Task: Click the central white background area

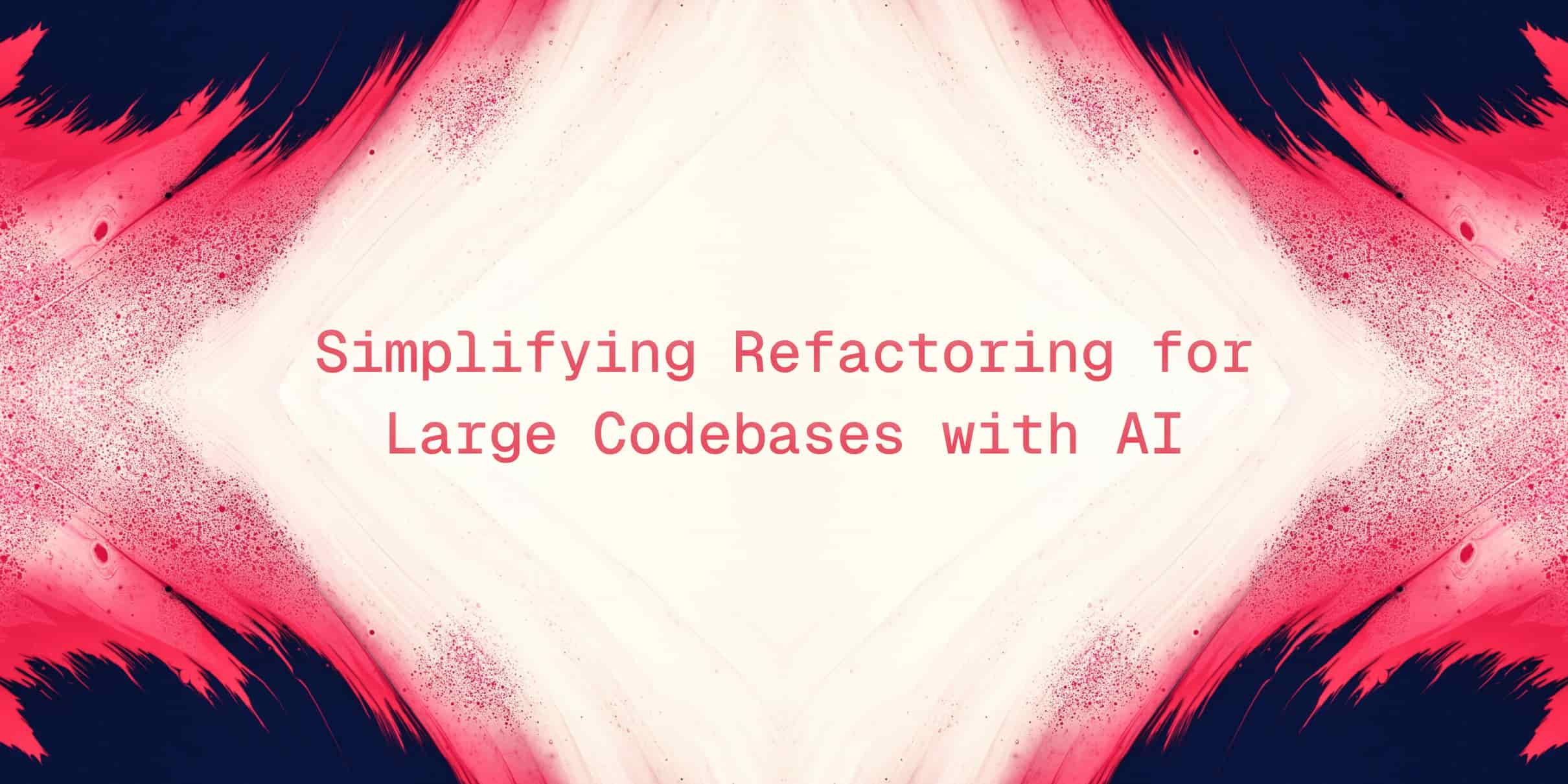Action: (784, 392)
